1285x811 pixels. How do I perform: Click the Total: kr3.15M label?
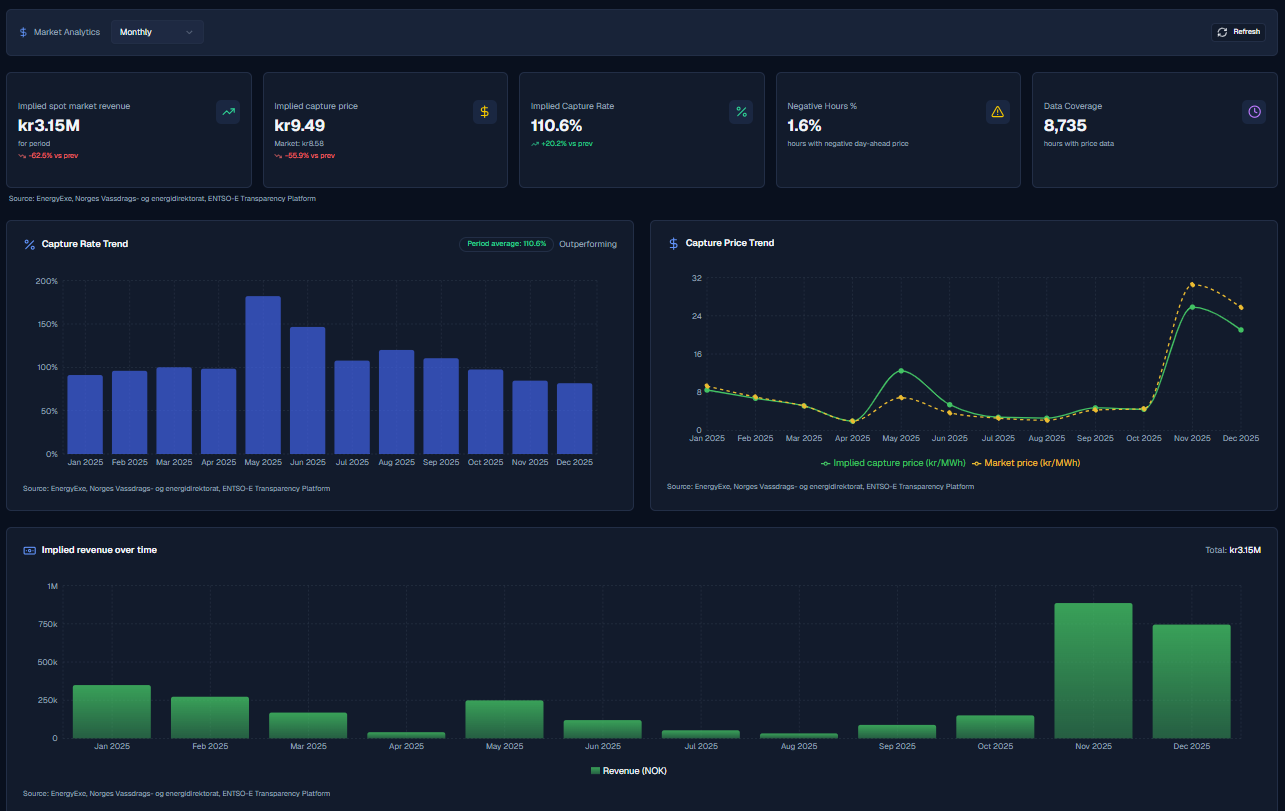(1234, 550)
